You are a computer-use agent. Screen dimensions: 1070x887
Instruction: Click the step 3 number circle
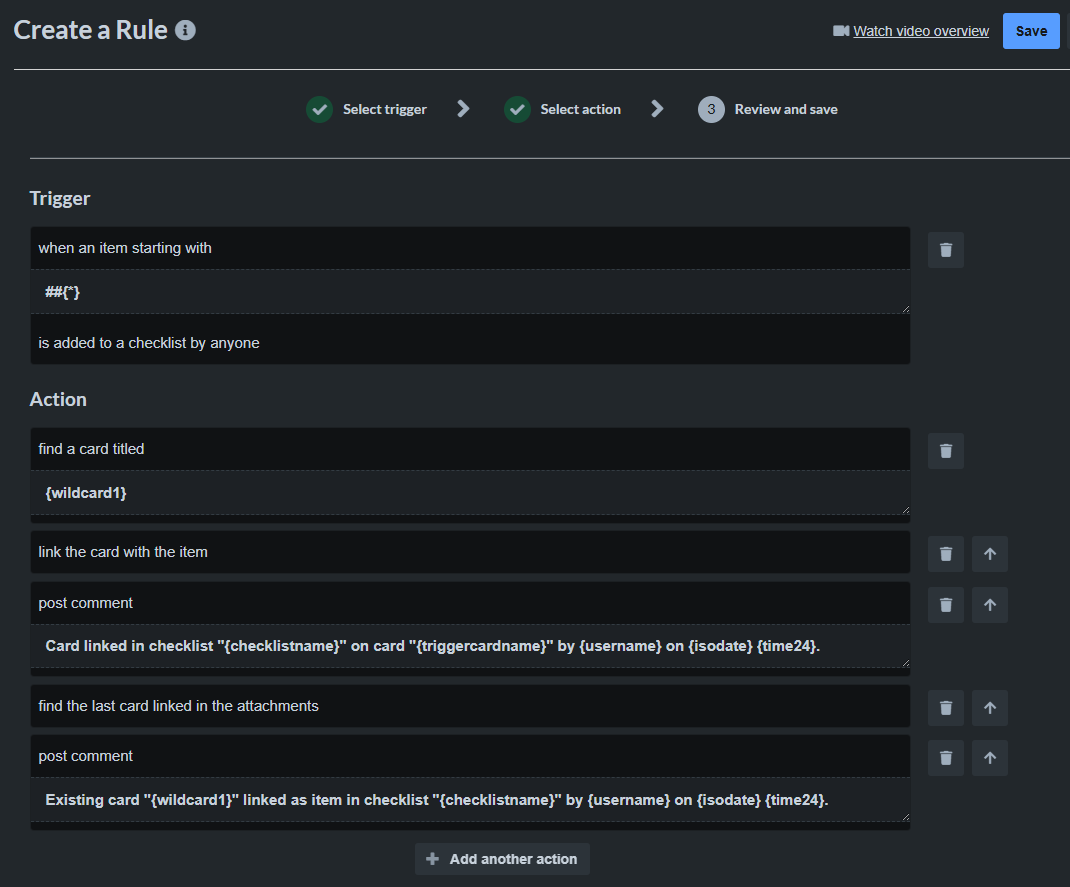pyautogui.click(x=711, y=109)
